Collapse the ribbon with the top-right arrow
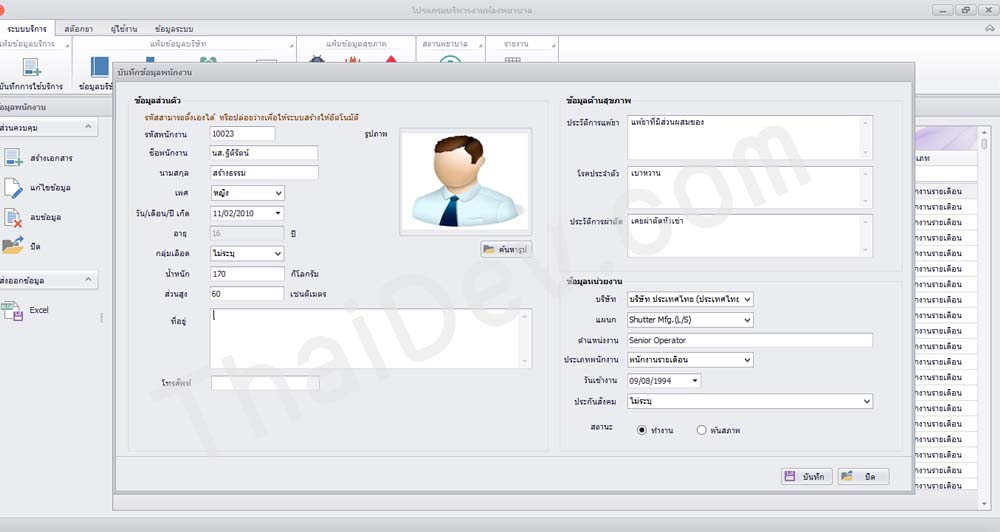1000x532 pixels. 990,28
